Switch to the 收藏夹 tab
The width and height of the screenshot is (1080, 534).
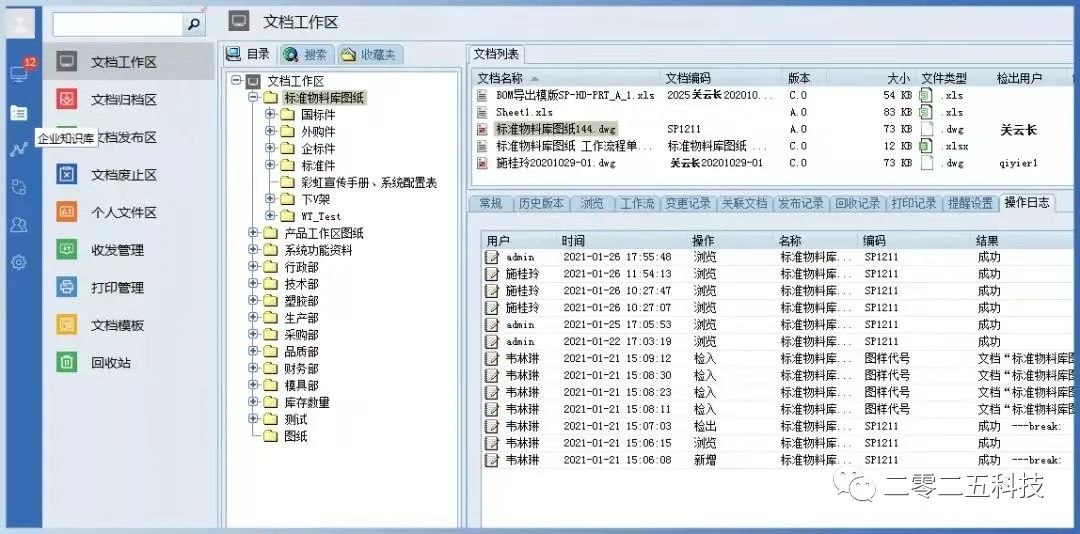tap(371, 55)
